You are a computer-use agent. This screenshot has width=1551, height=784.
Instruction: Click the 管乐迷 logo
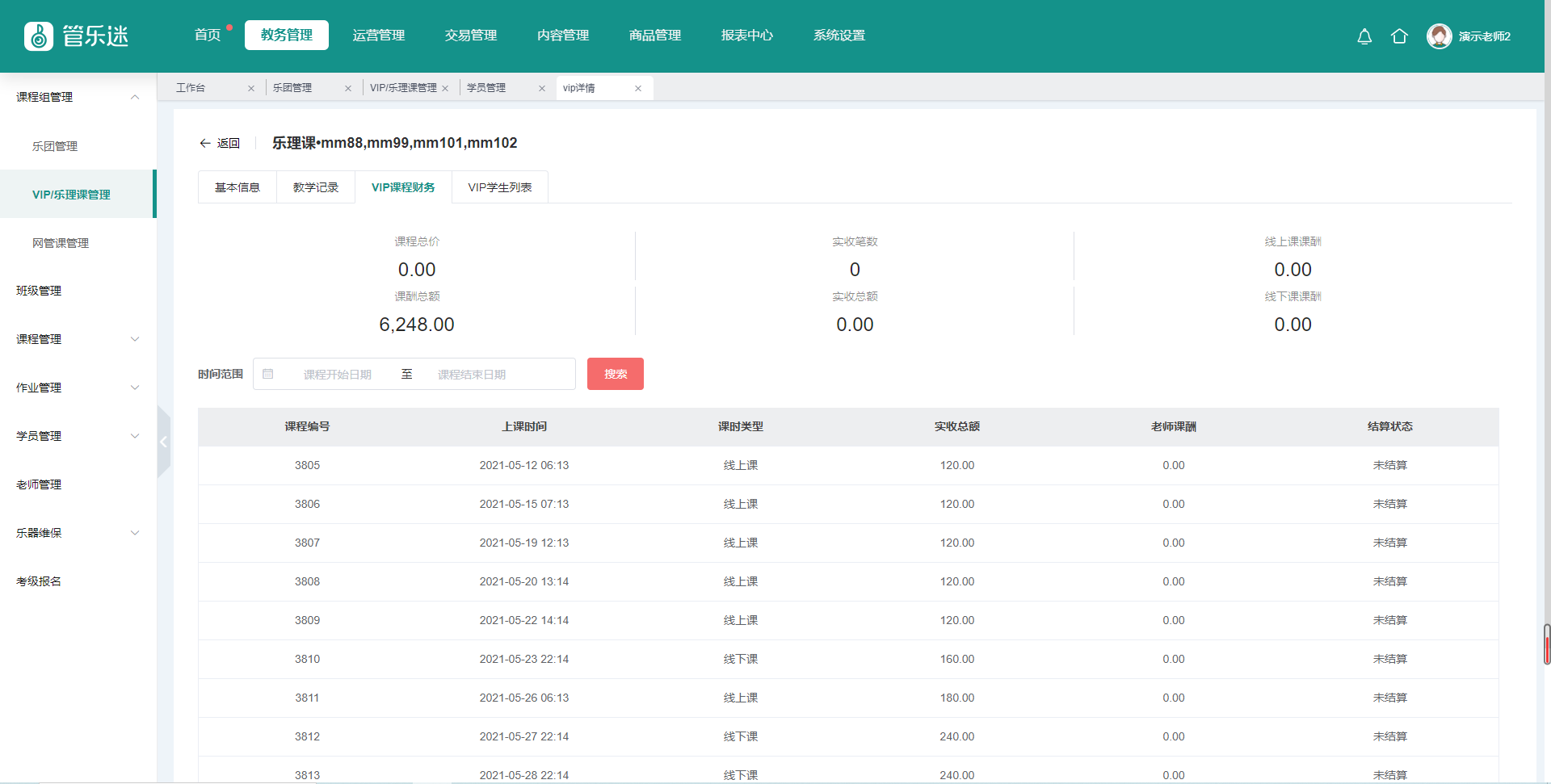coord(77,36)
